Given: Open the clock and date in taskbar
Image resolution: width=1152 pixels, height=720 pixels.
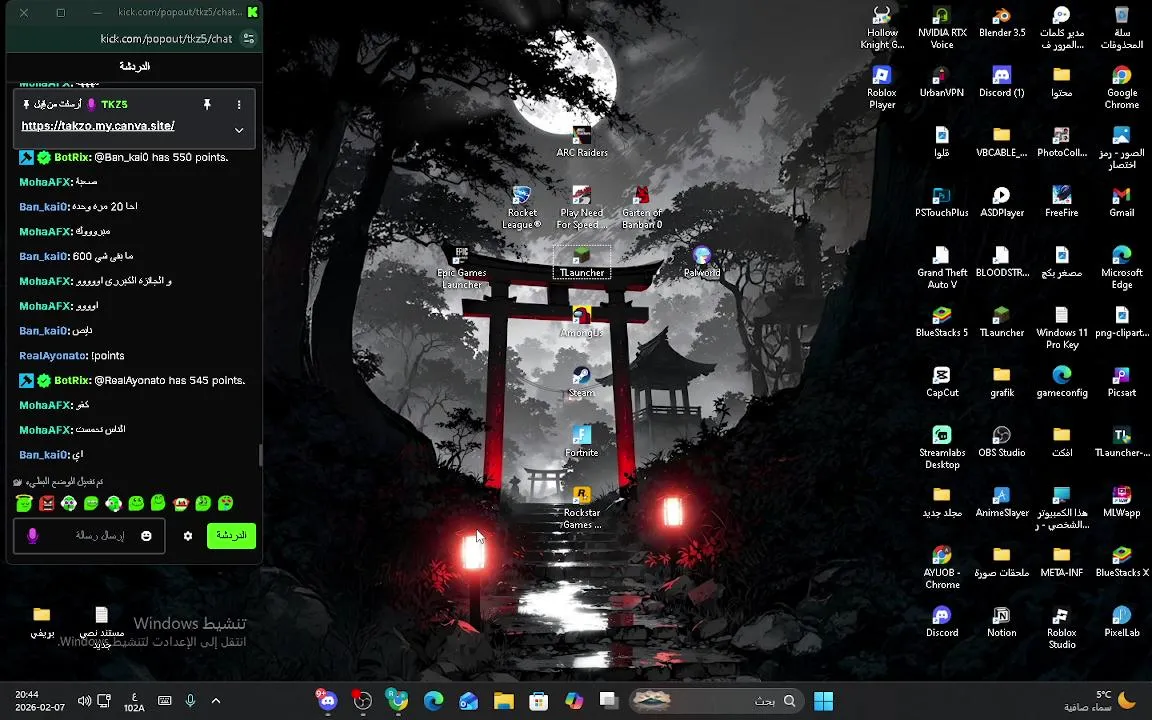Looking at the screenshot, I should tap(40, 701).
